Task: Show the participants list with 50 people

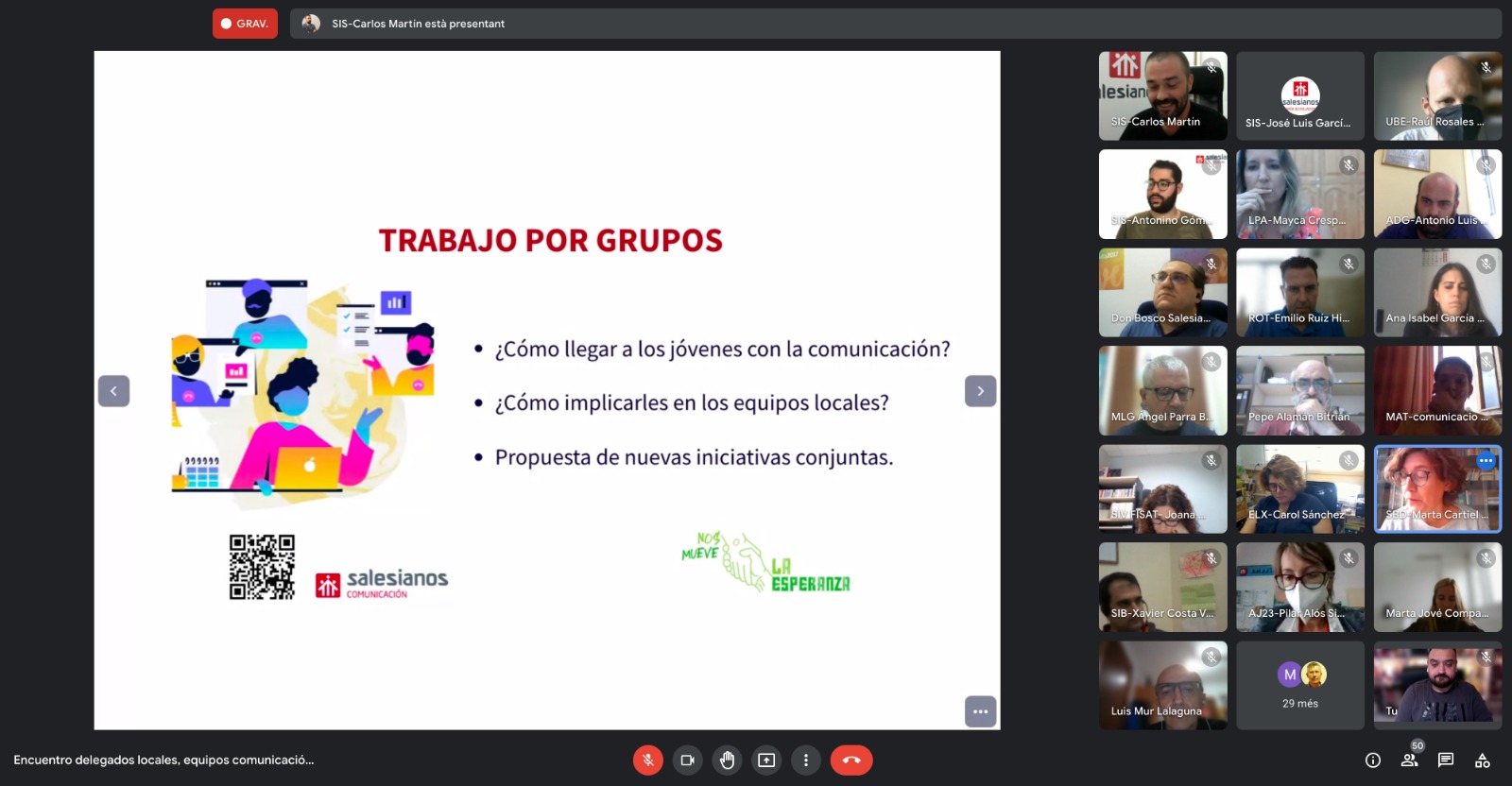Action: (x=1409, y=760)
